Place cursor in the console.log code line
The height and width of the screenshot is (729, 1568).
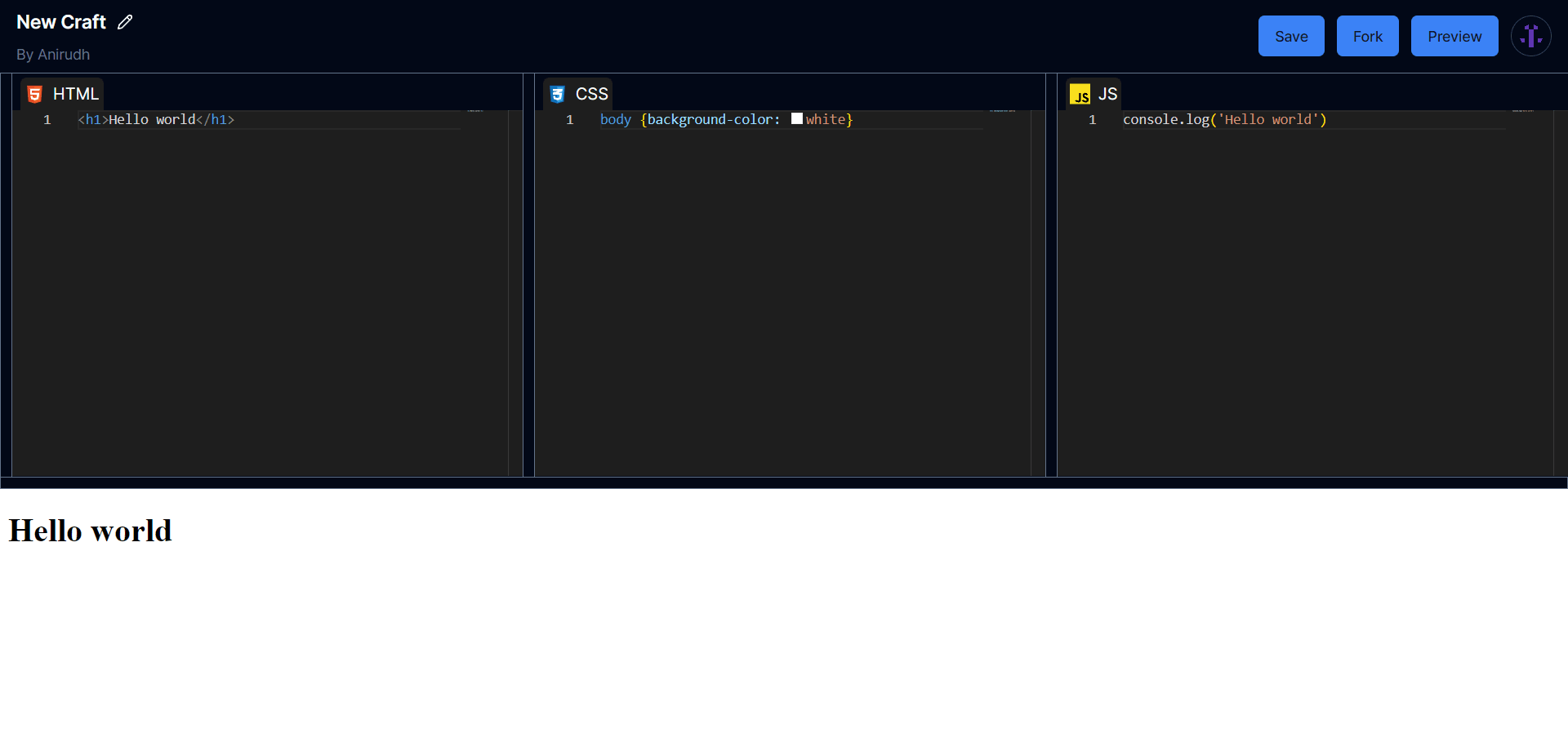click(x=1224, y=119)
